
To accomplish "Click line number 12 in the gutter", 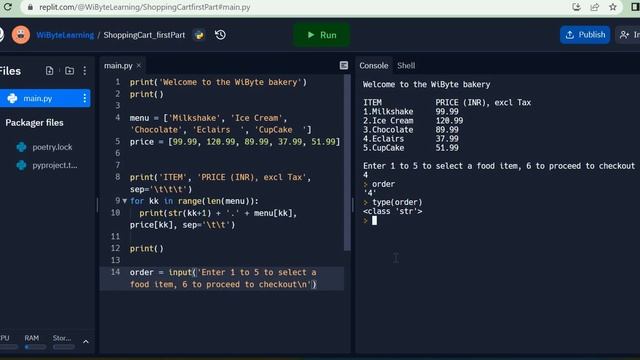I will tap(116, 248).
